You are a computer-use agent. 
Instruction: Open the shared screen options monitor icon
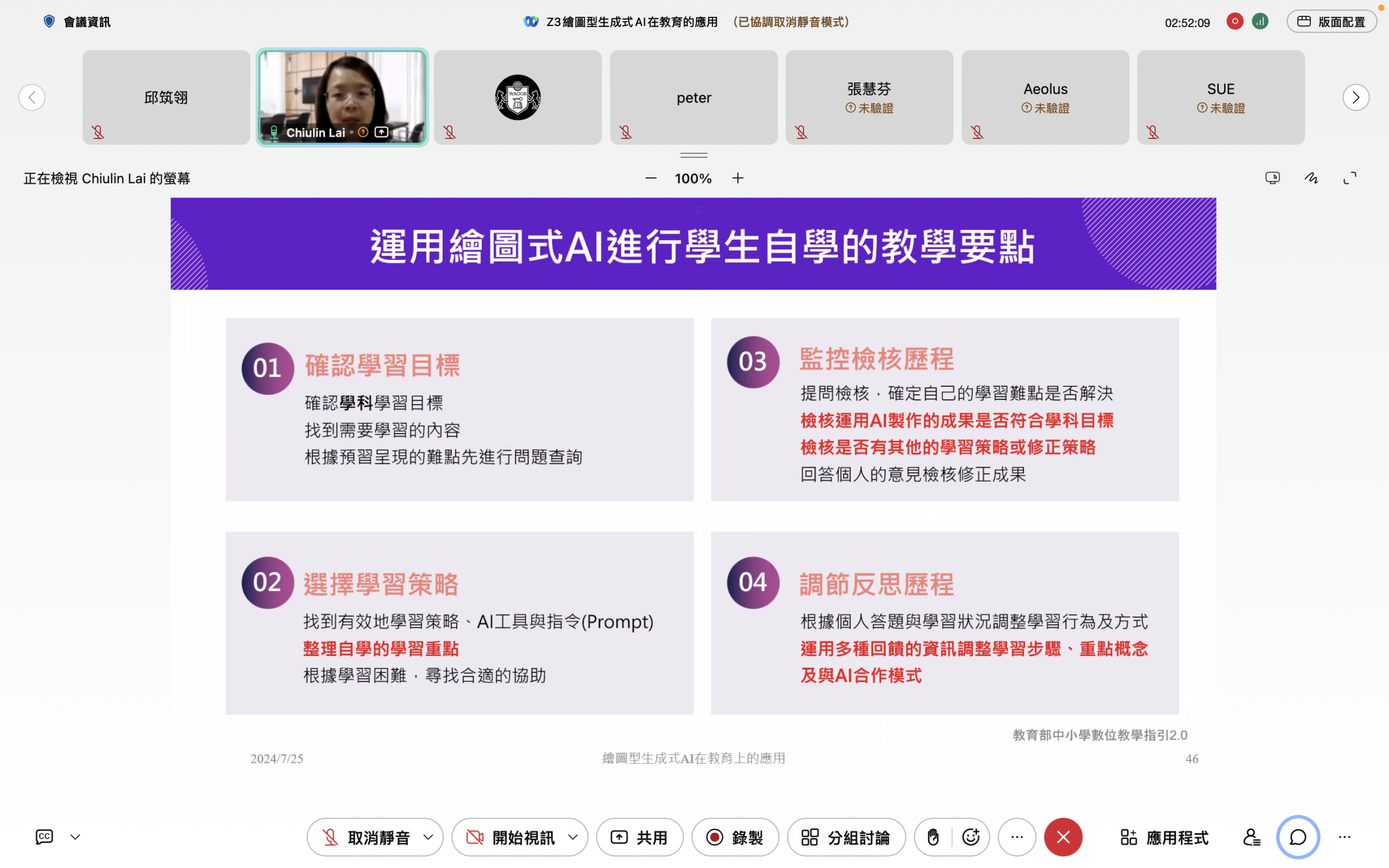pyautogui.click(x=1272, y=178)
